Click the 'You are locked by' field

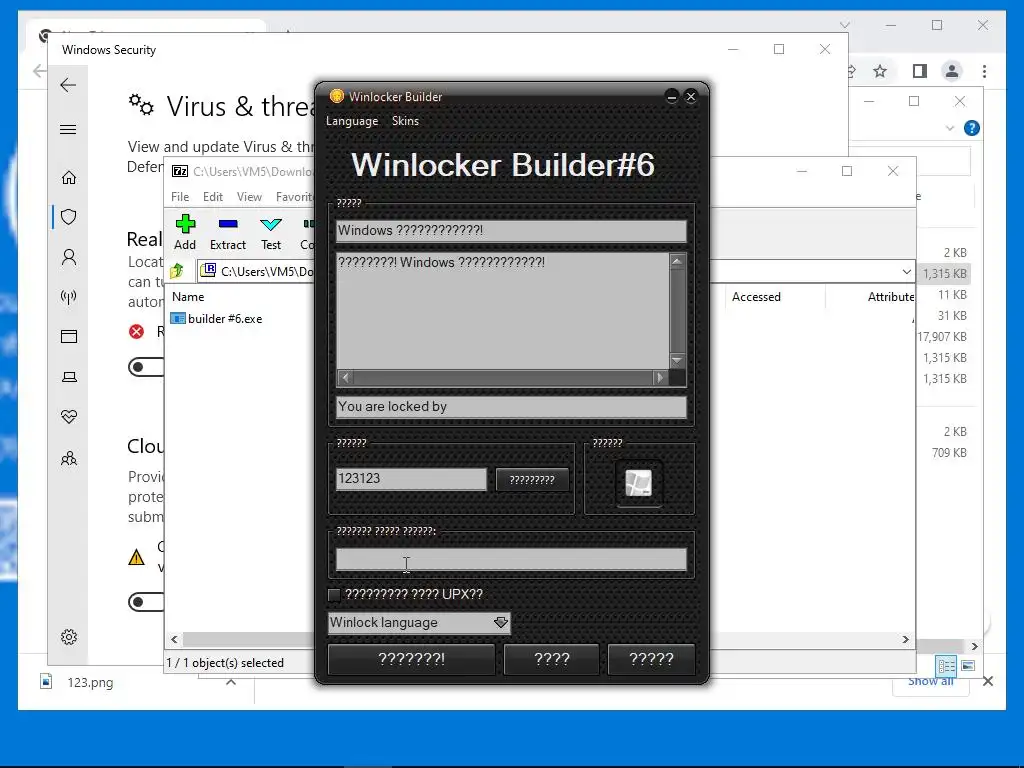click(x=511, y=406)
